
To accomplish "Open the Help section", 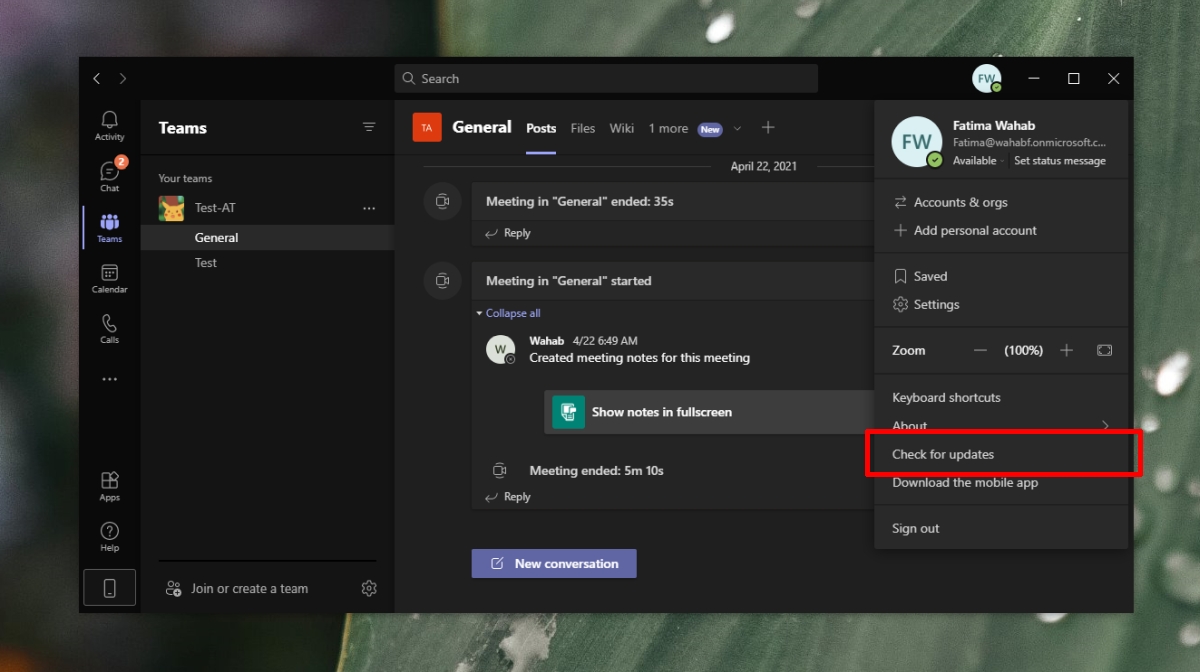I will (x=109, y=535).
